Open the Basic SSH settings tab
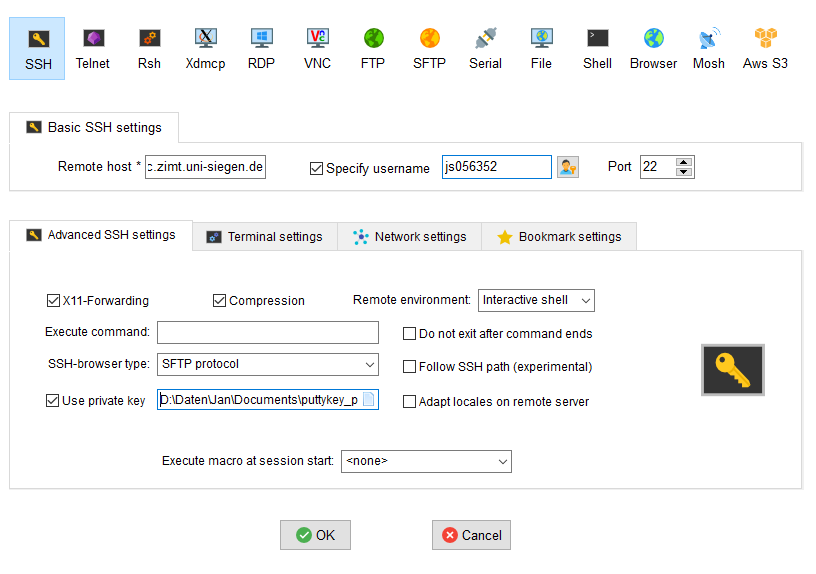816x574 pixels. [94, 127]
